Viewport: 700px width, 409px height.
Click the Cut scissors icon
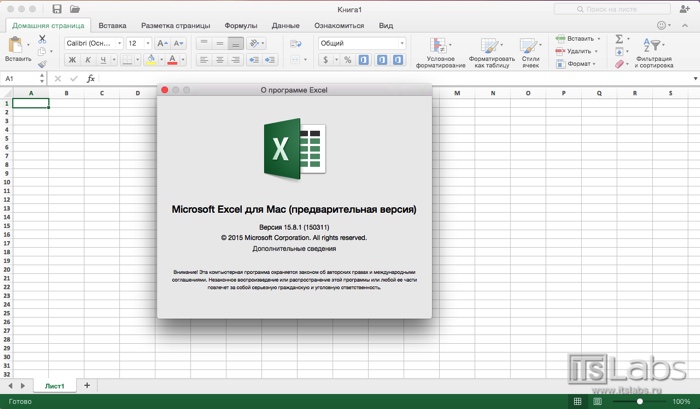42,39
